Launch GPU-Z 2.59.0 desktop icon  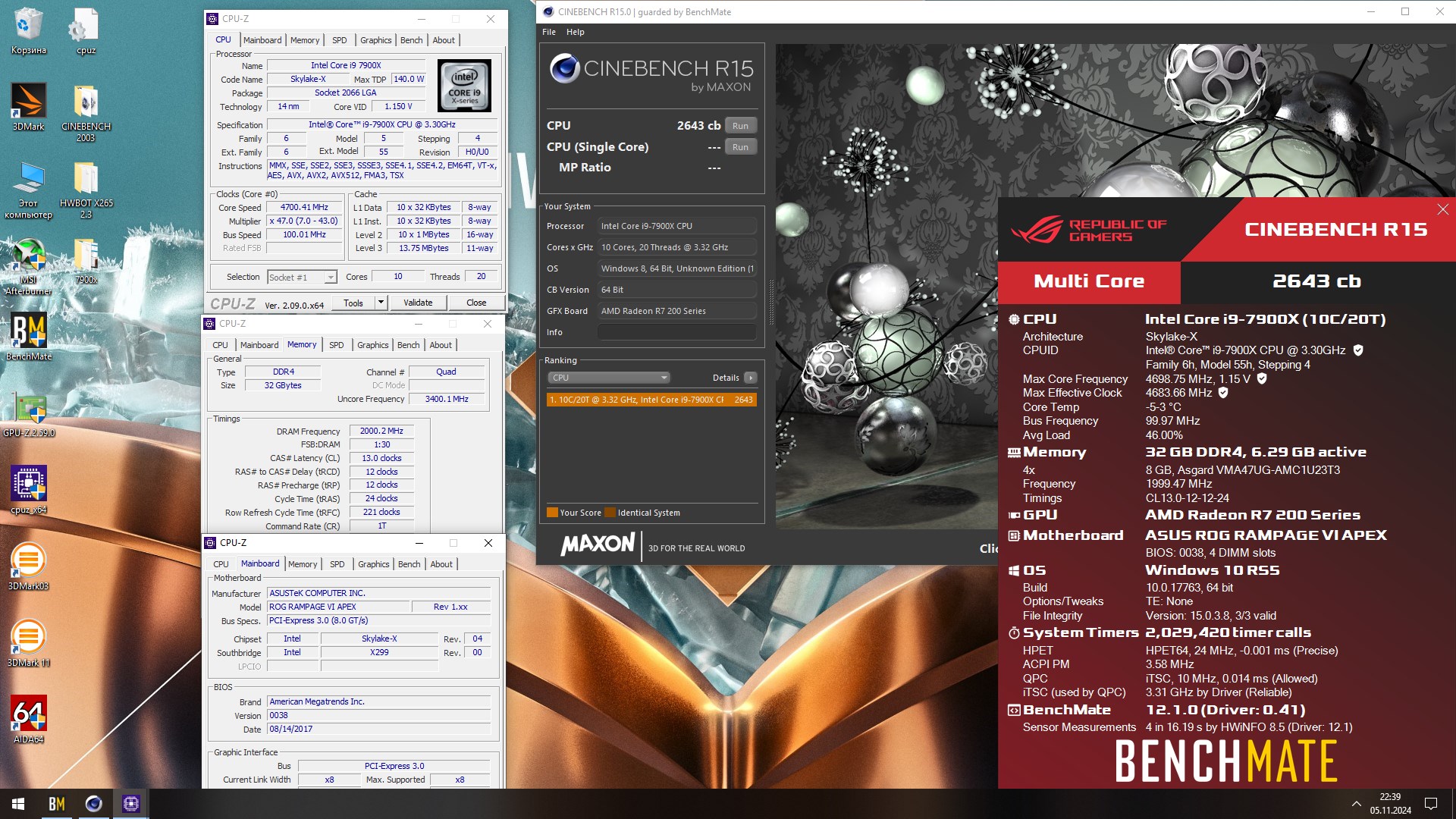click(x=29, y=415)
